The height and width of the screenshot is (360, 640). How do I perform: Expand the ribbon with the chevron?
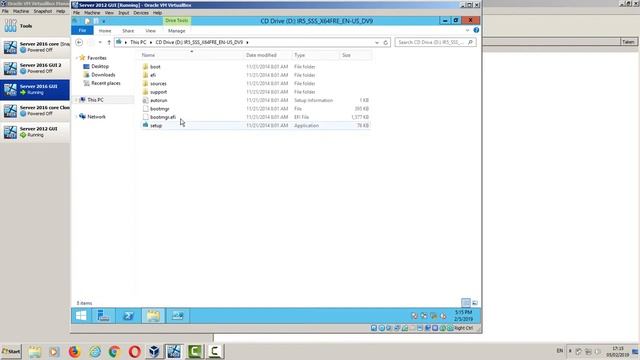(x=467, y=30)
